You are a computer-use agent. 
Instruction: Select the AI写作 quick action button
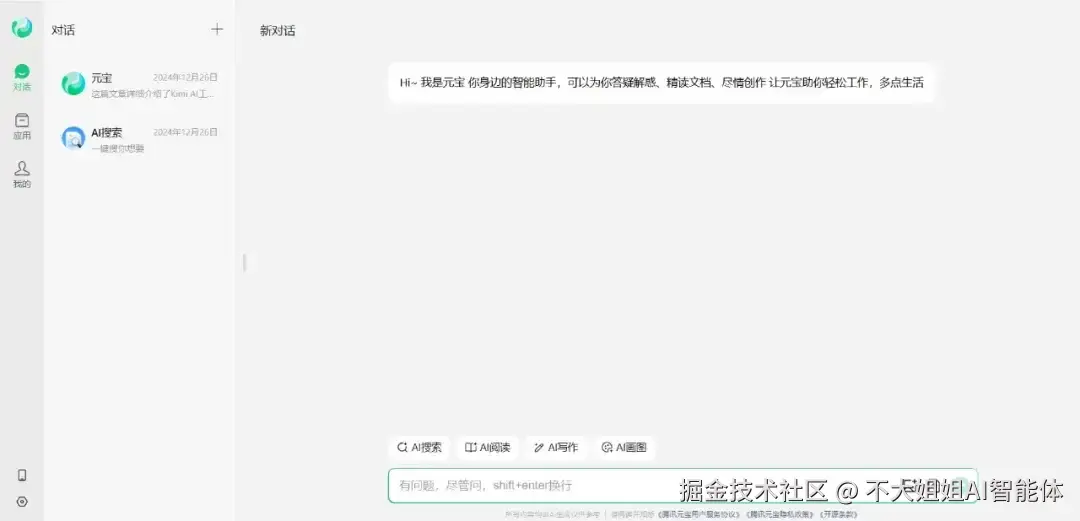(556, 447)
